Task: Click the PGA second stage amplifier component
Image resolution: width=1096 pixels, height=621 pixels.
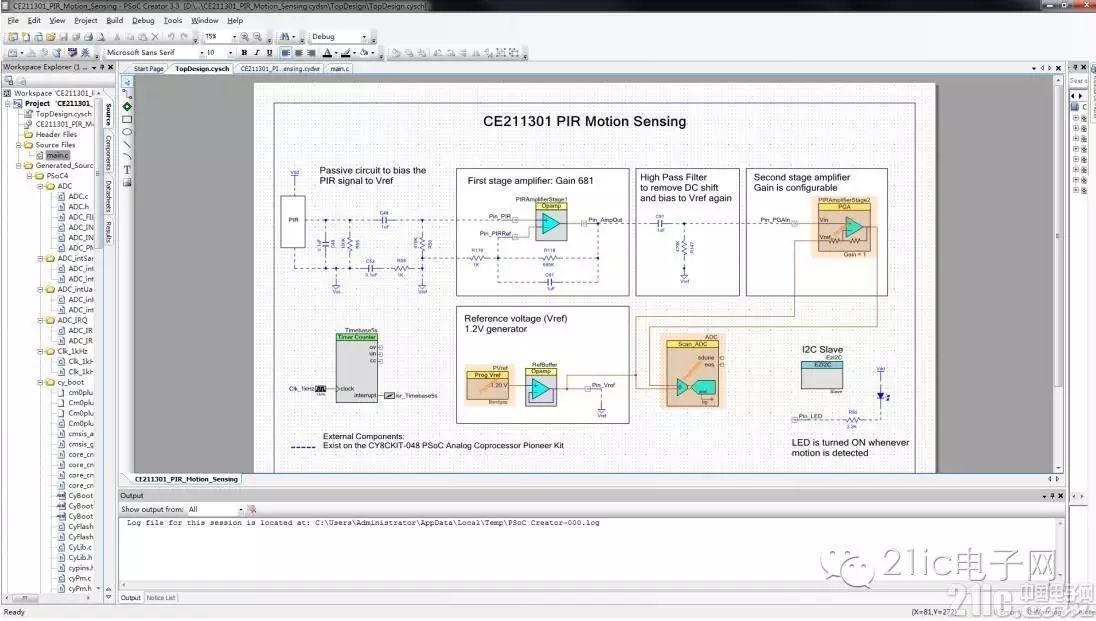Action: [x=844, y=228]
